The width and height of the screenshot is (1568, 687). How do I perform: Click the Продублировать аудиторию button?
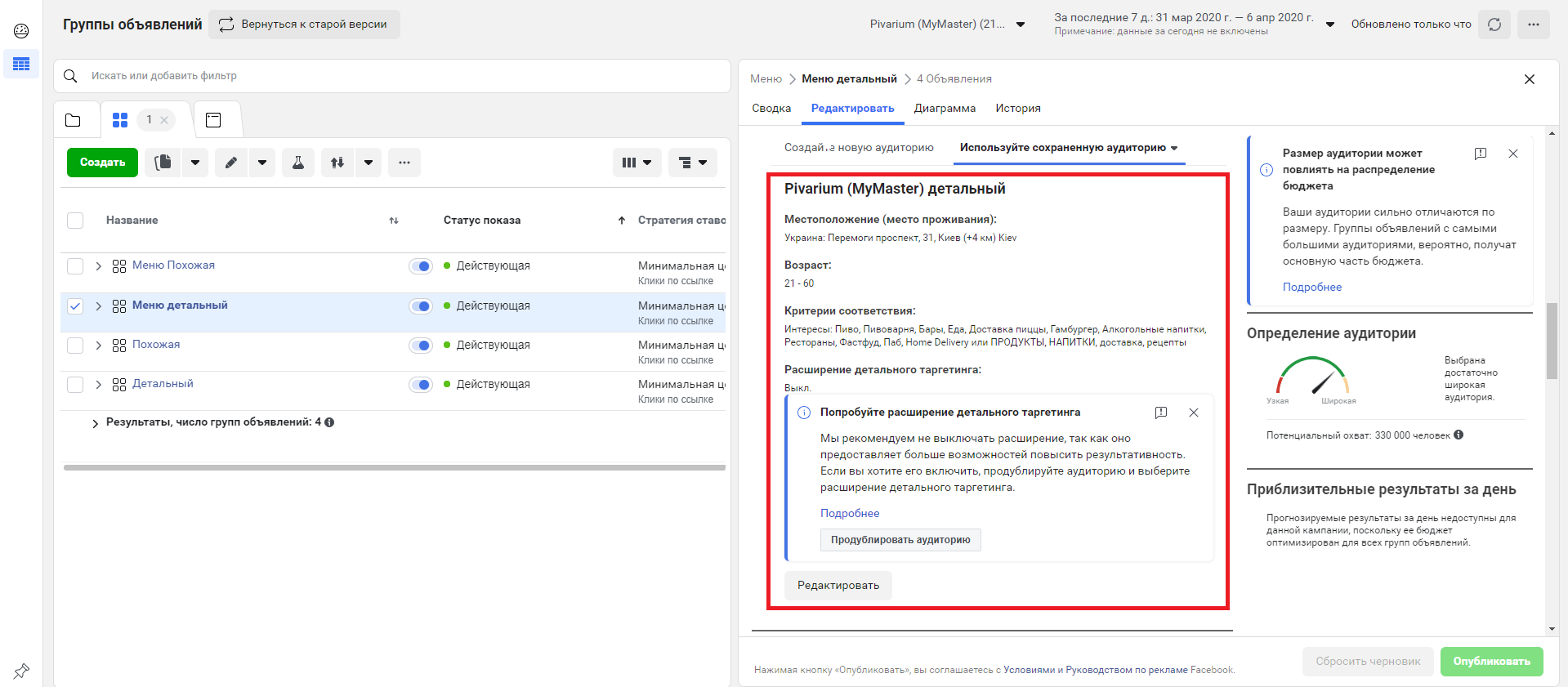pyautogui.click(x=900, y=540)
